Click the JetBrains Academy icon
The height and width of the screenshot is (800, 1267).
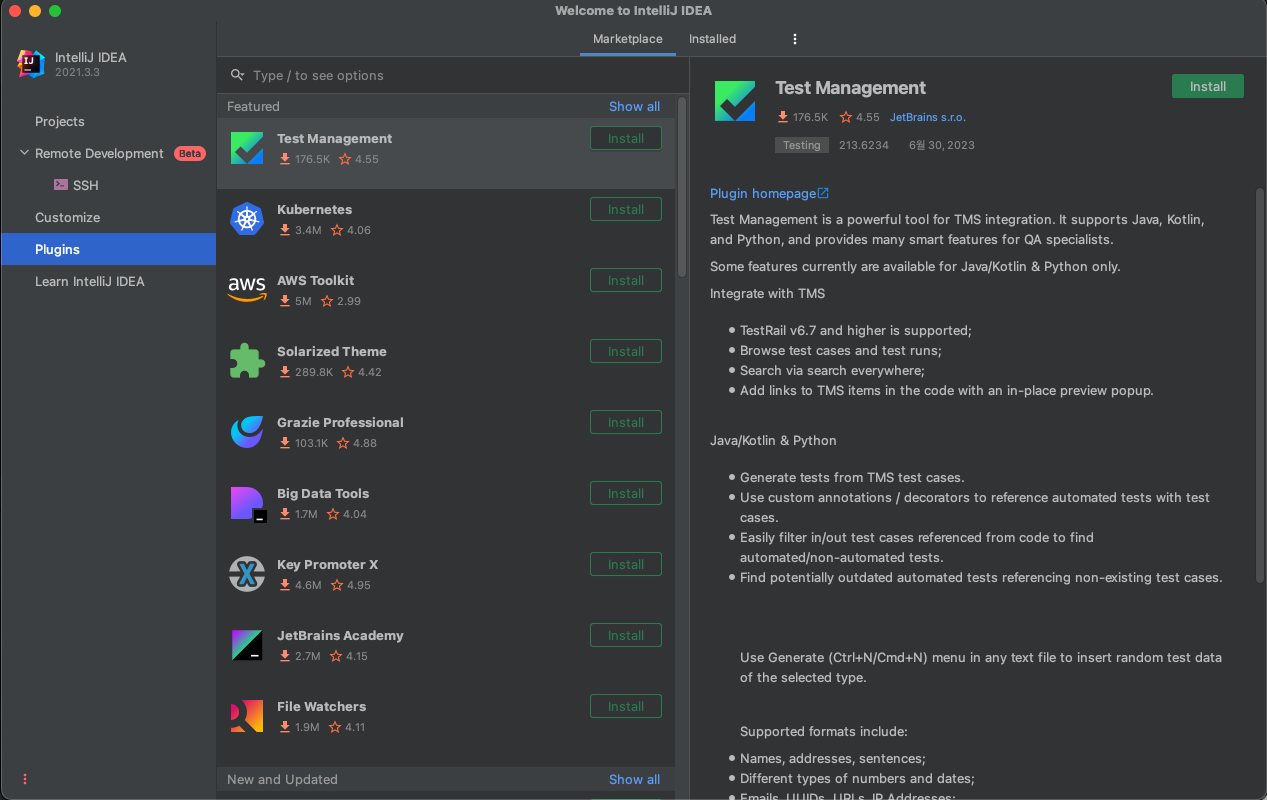pyautogui.click(x=247, y=645)
